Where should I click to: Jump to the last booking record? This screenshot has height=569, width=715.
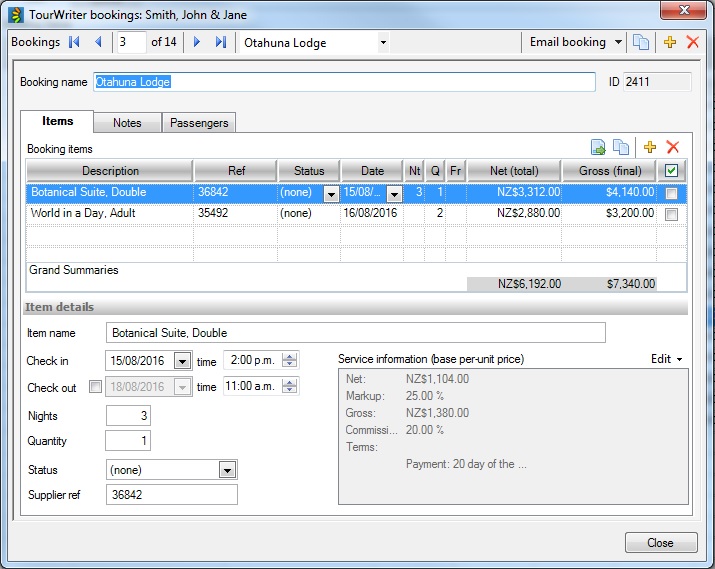221,42
